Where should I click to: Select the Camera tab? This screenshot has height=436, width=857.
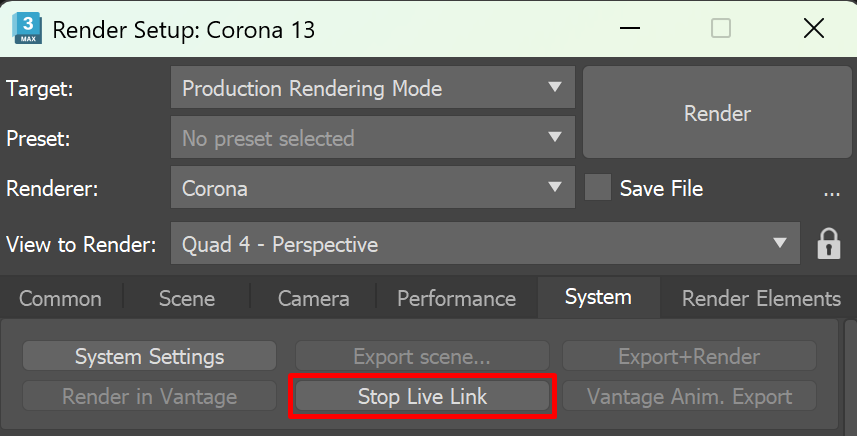click(313, 298)
